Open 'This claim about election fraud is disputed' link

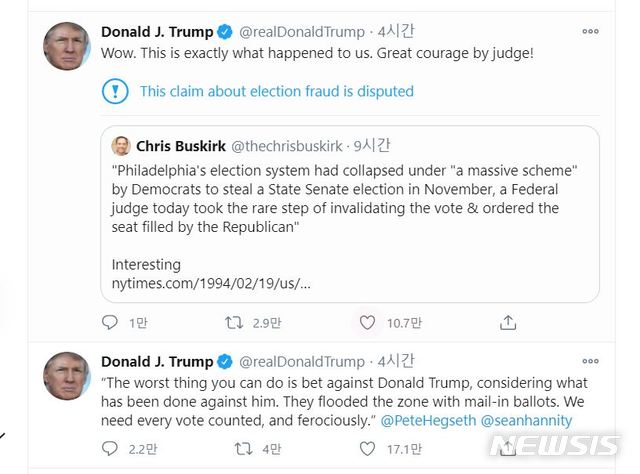pos(276,91)
